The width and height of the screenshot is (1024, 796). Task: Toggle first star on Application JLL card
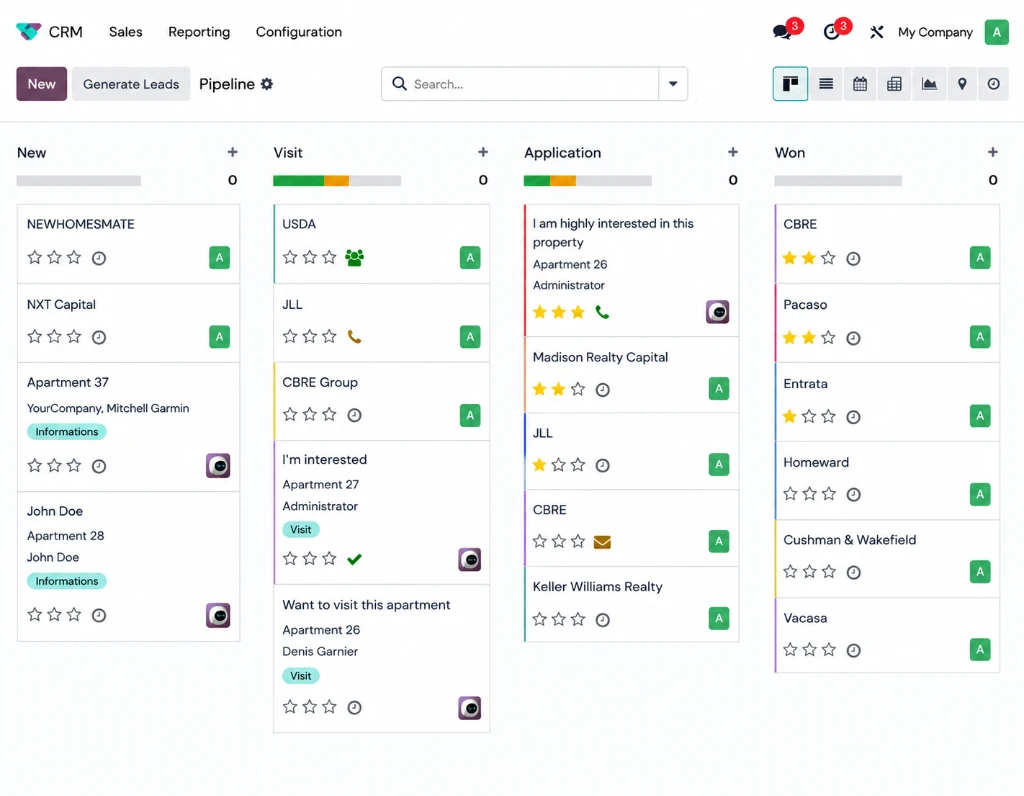pyautogui.click(x=539, y=464)
